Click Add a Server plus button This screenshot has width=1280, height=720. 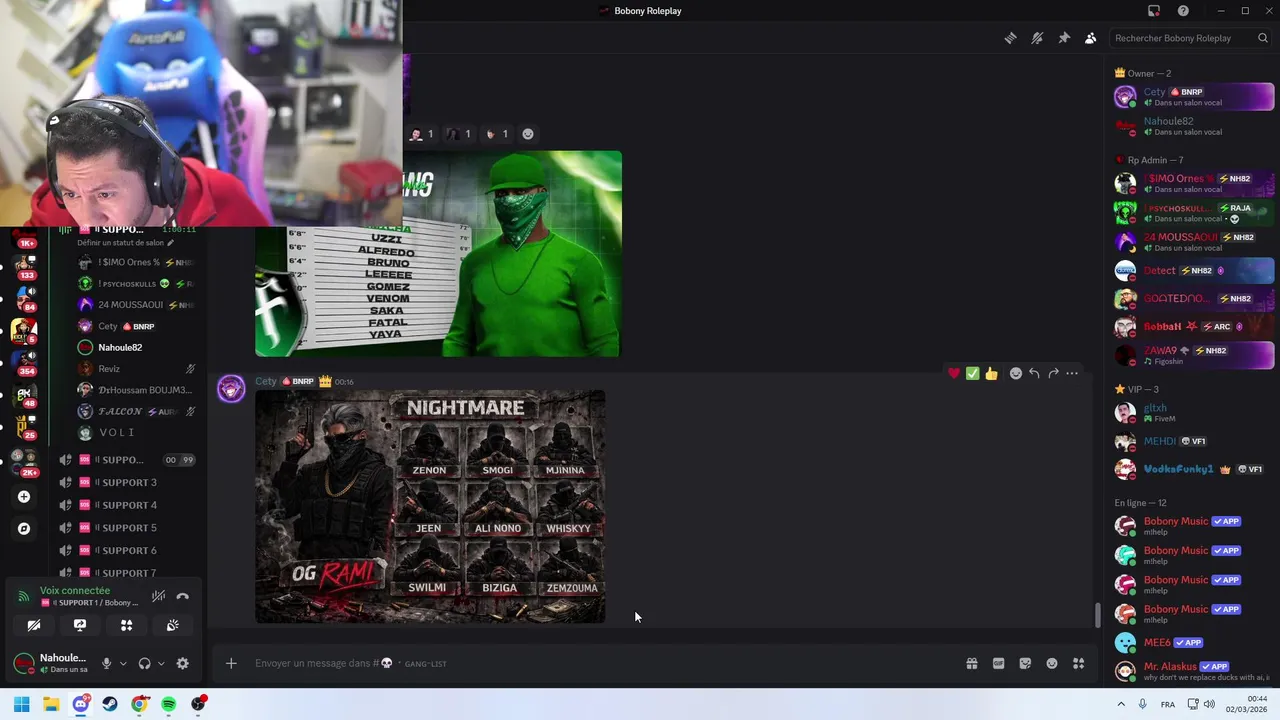pos(24,497)
